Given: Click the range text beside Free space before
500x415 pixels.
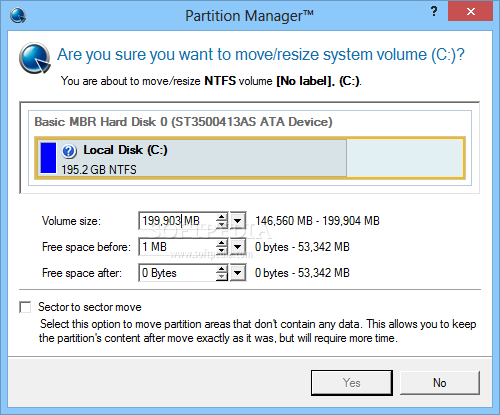Looking at the screenshot, I should (x=302, y=247).
